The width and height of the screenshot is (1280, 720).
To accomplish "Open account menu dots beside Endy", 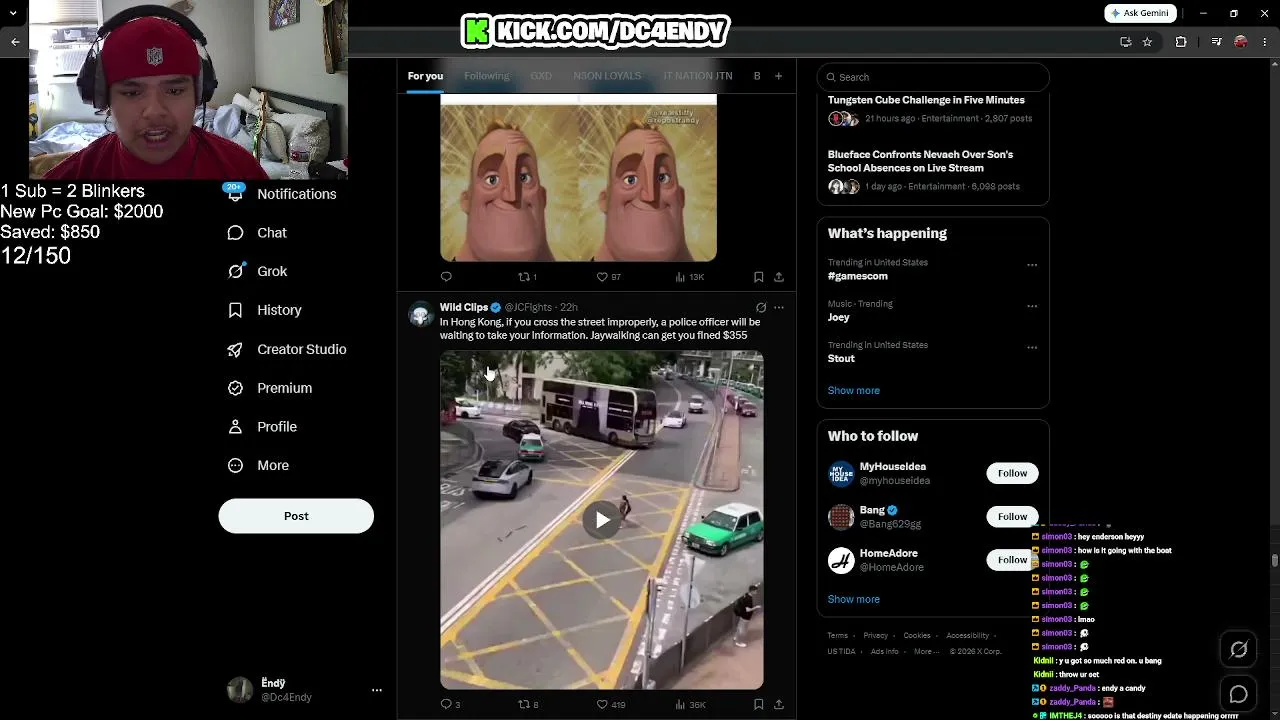I will pos(377,690).
